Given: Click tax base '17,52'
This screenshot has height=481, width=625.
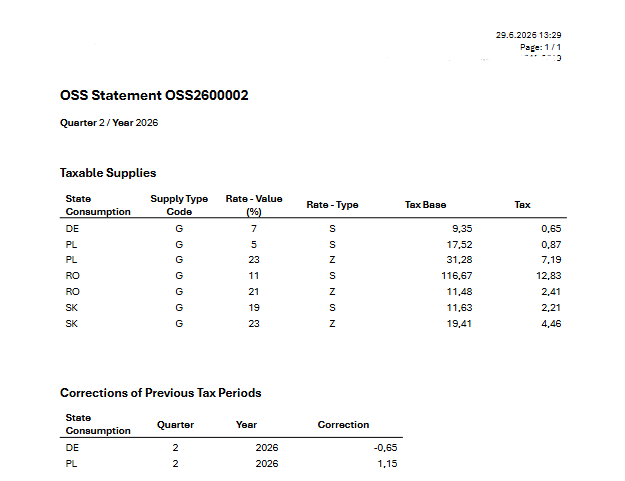Looking at the screenshot, I should [x=459, y=245].
